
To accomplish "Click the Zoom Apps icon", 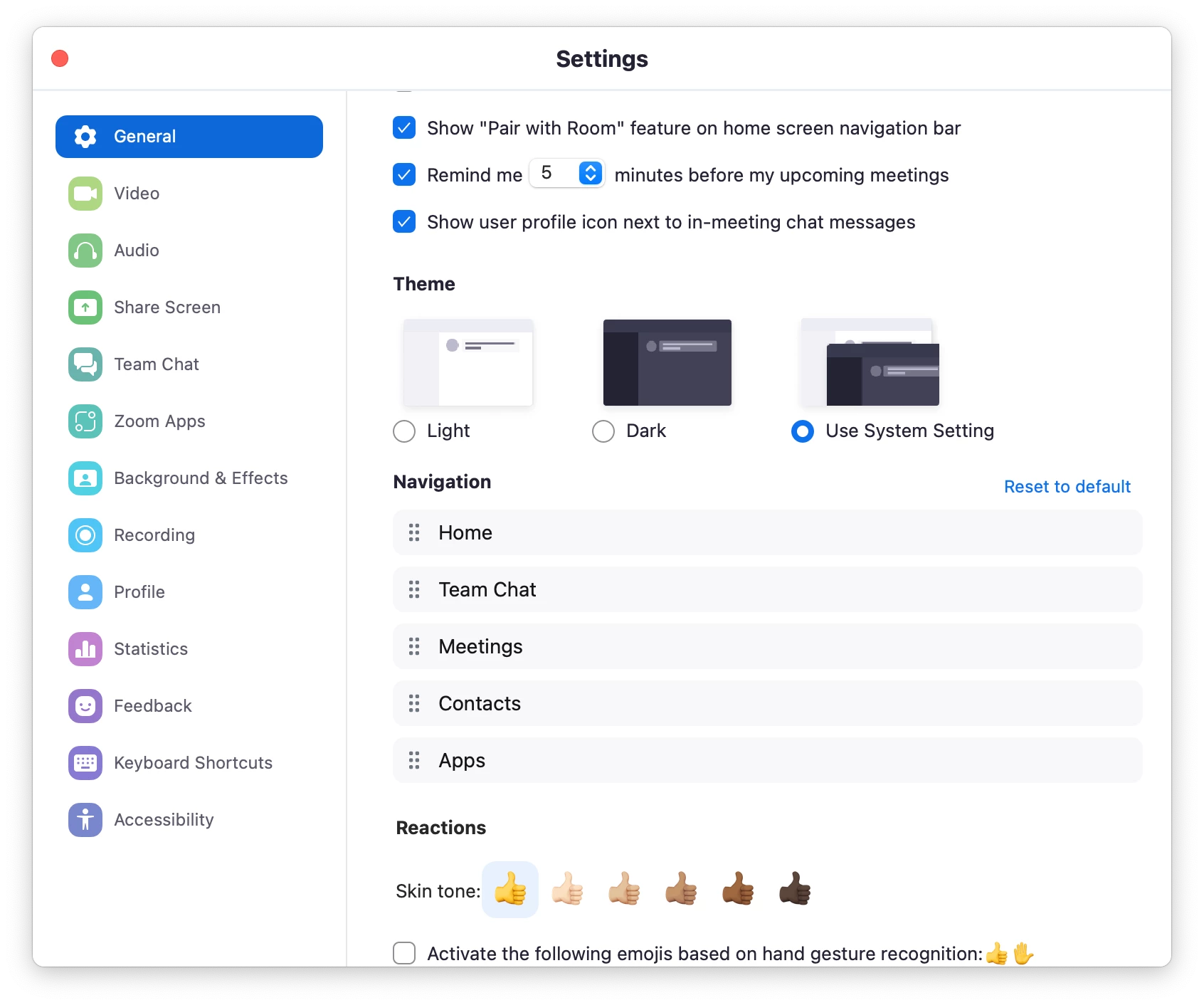I will (x=85, y=421).
